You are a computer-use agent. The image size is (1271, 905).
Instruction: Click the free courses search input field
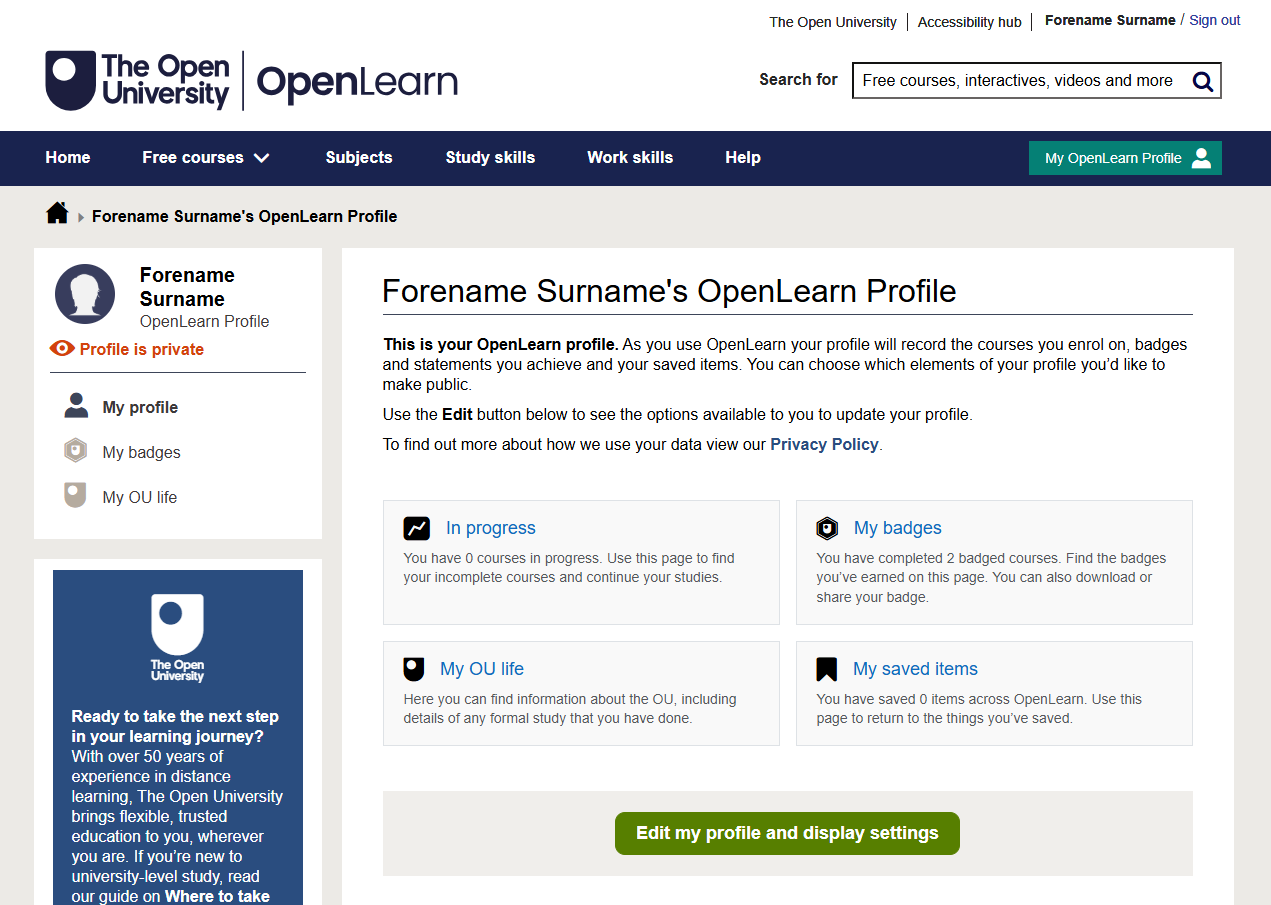1020,81
